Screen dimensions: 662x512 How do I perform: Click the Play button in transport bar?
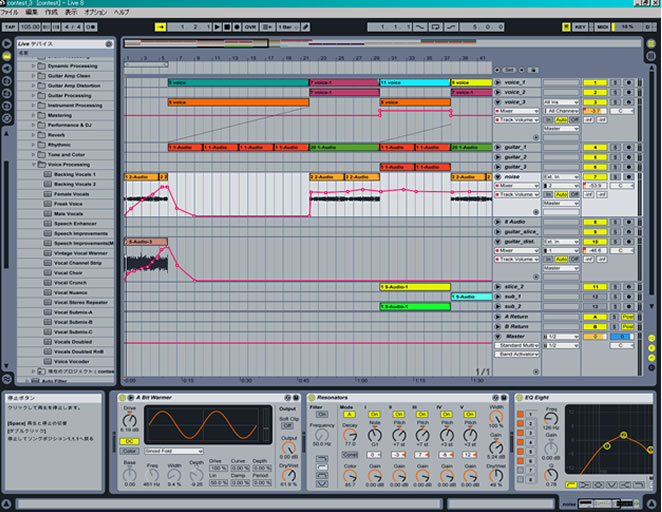point(217,27)
